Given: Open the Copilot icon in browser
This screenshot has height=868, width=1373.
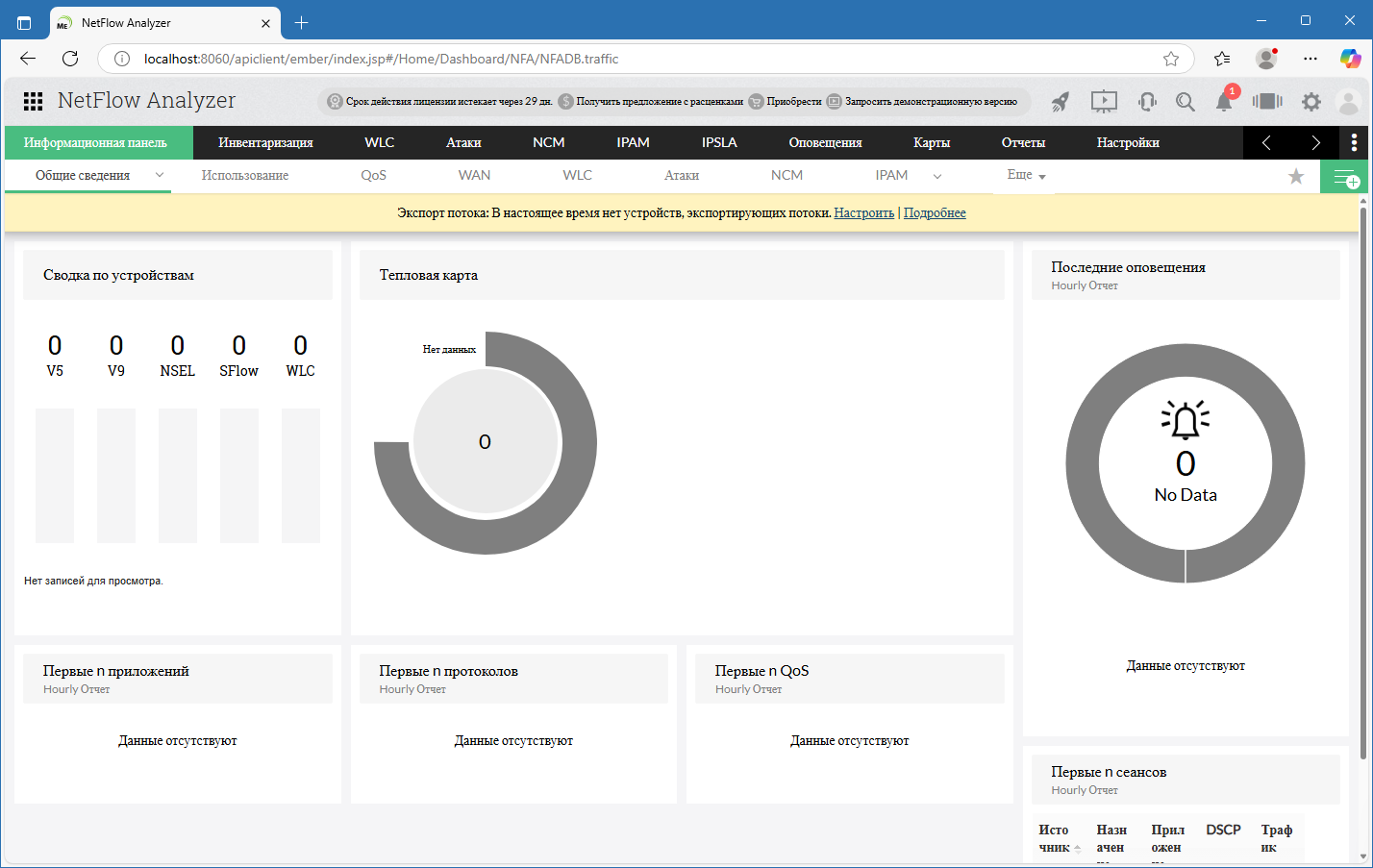Looking at the screenshot, I should tap(1351, 59).
